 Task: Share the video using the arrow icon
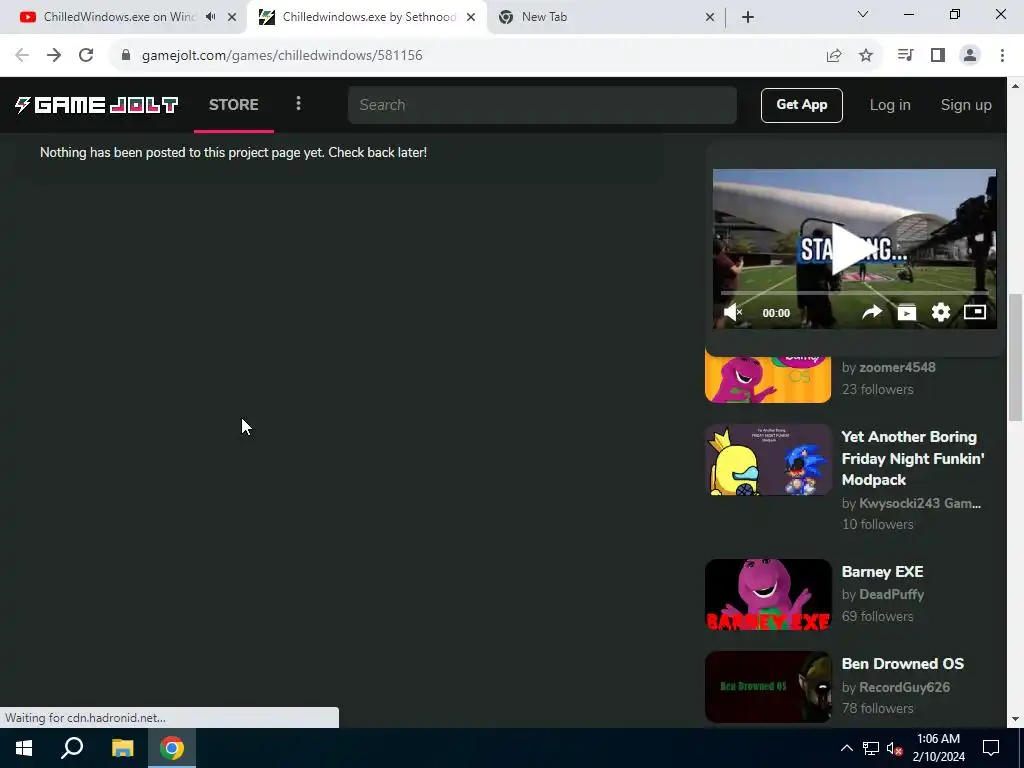click(872, 312)
